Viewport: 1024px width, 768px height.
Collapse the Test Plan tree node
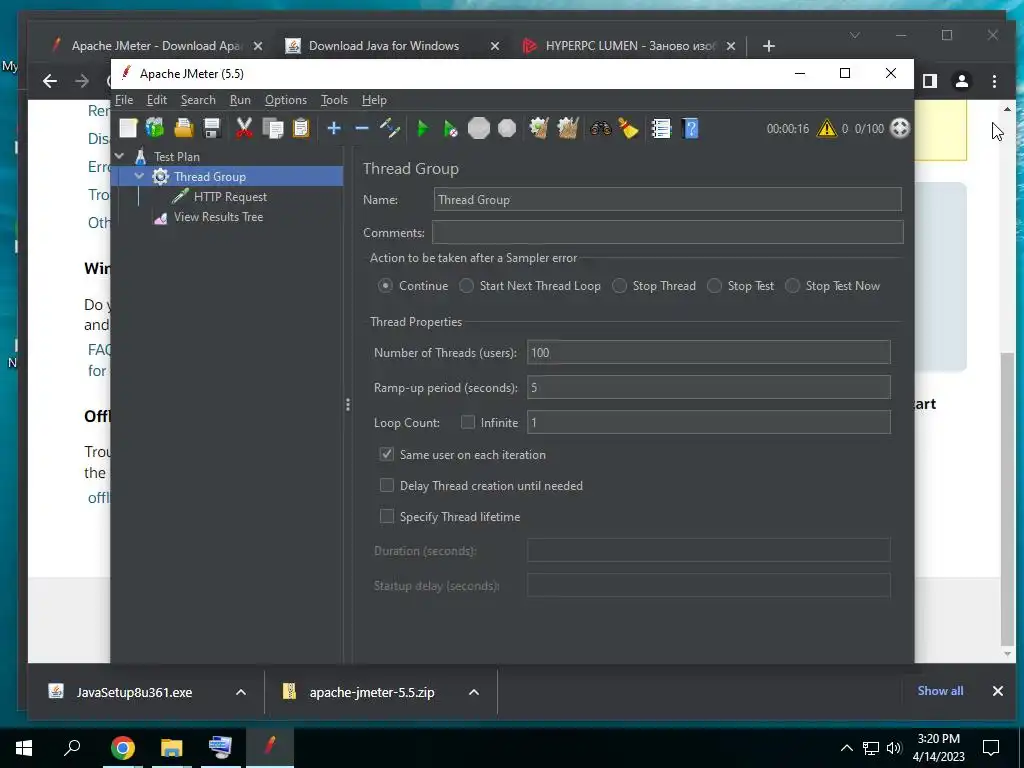coord(120,156)
